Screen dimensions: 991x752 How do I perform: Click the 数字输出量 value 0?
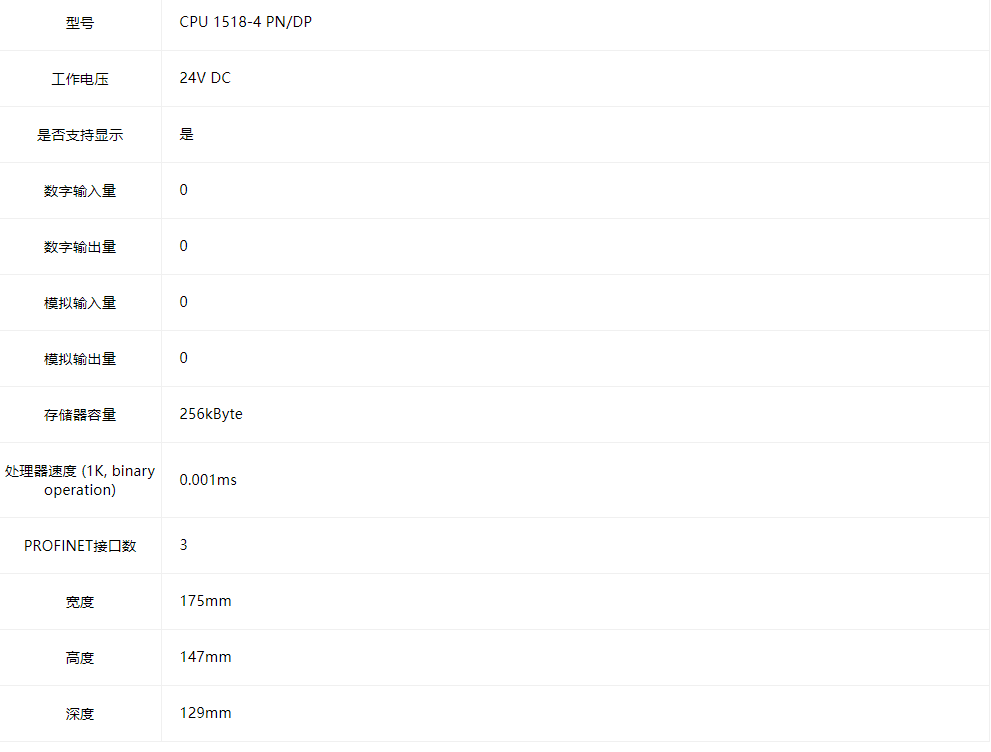[x=183, y=246]
